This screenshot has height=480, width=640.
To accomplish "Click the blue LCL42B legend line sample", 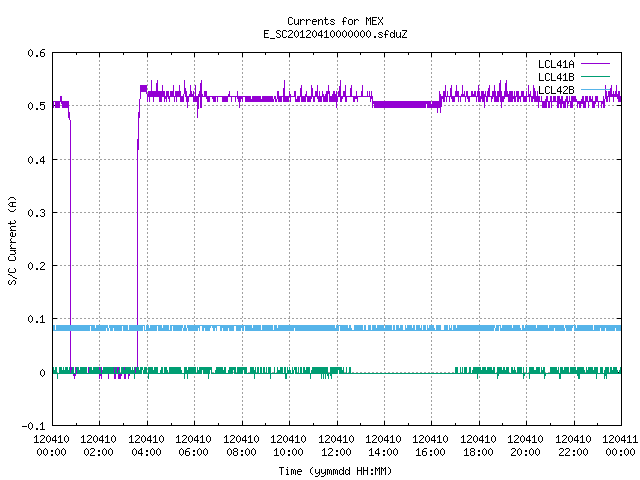I will tap(595, 90).
